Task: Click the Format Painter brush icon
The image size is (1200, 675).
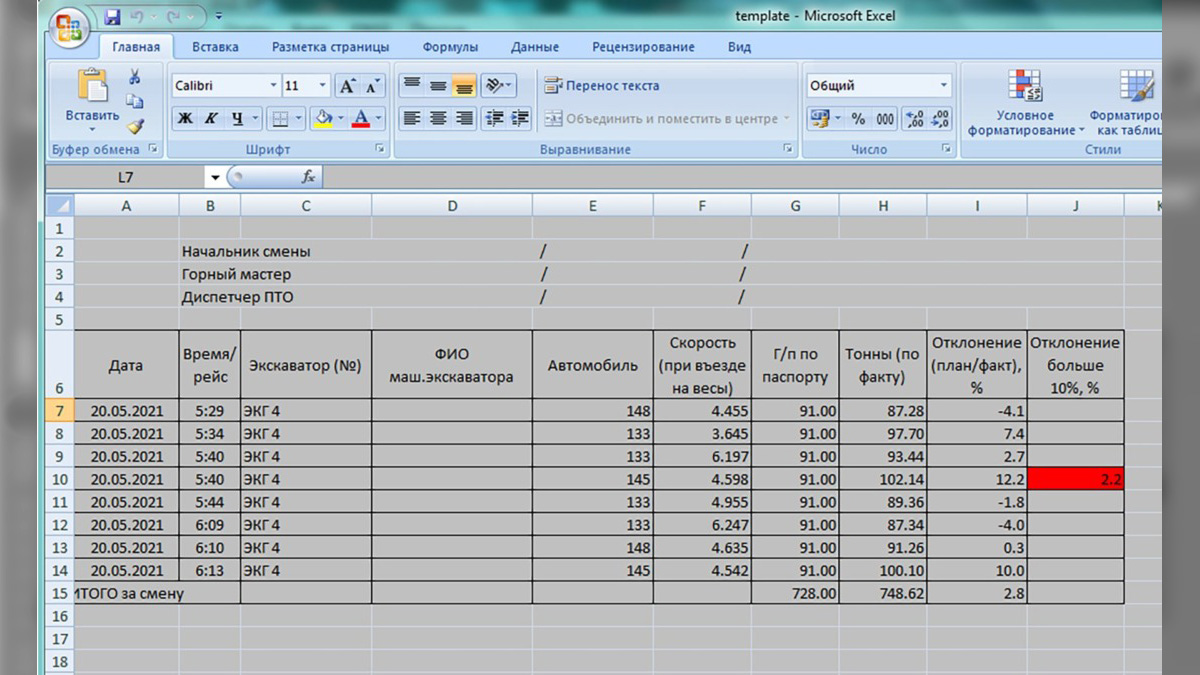Action: coord(135,126)
